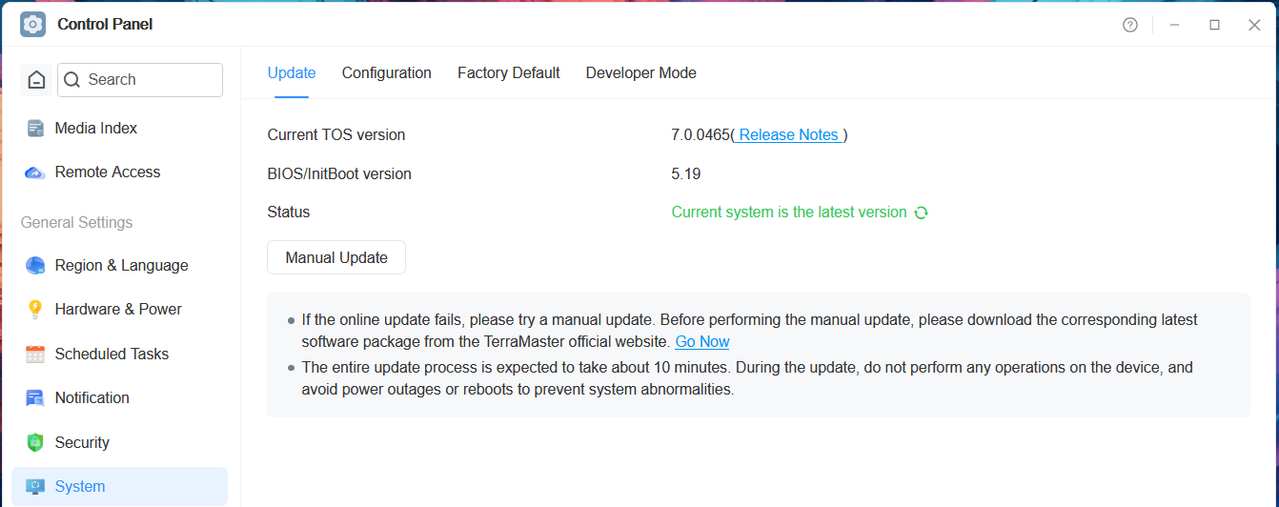Screen dimensions: 1279x507
Task: Open the Release Notes link
Action: click(x=789, y=135)
